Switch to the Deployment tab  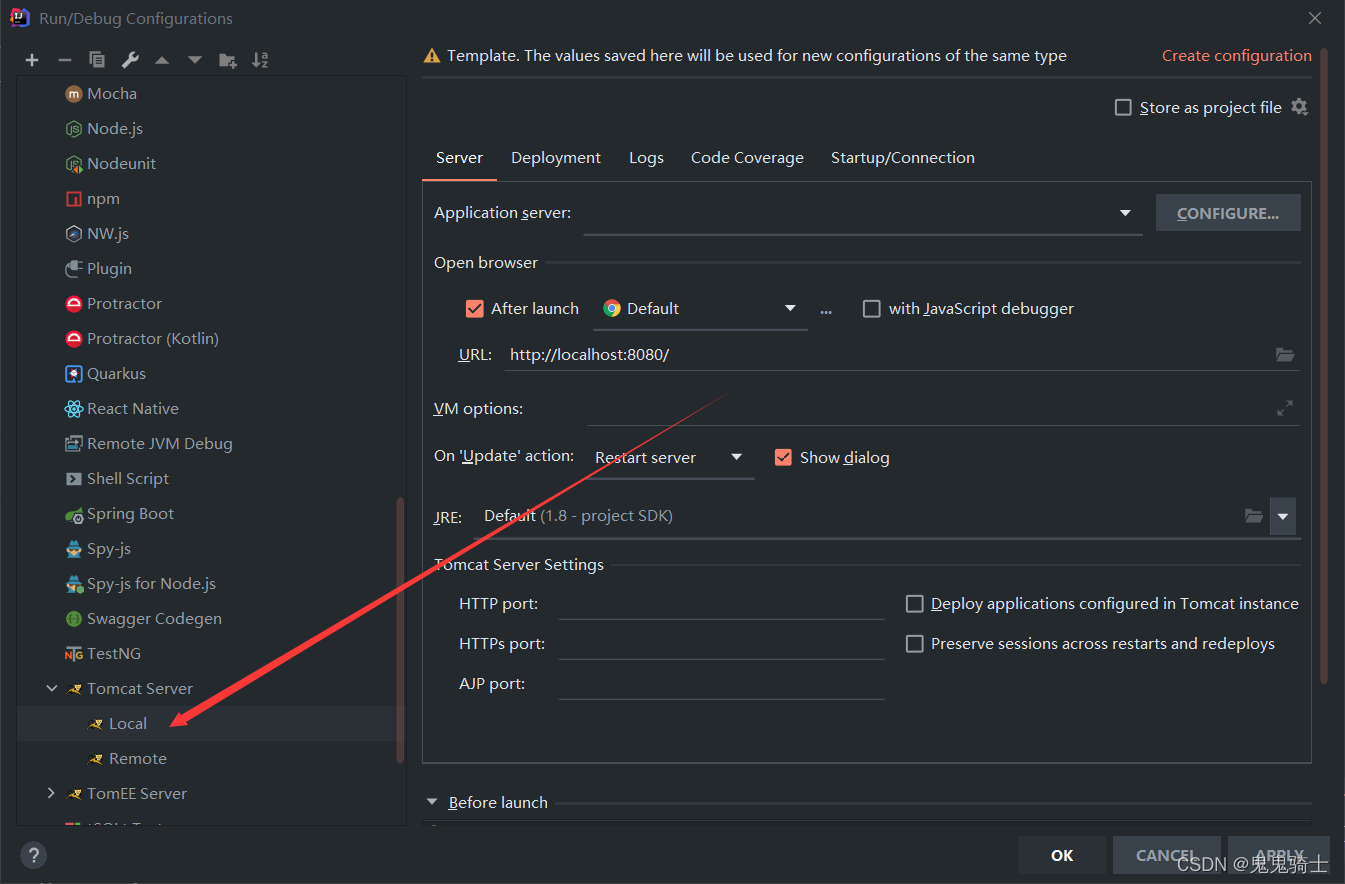556,158
